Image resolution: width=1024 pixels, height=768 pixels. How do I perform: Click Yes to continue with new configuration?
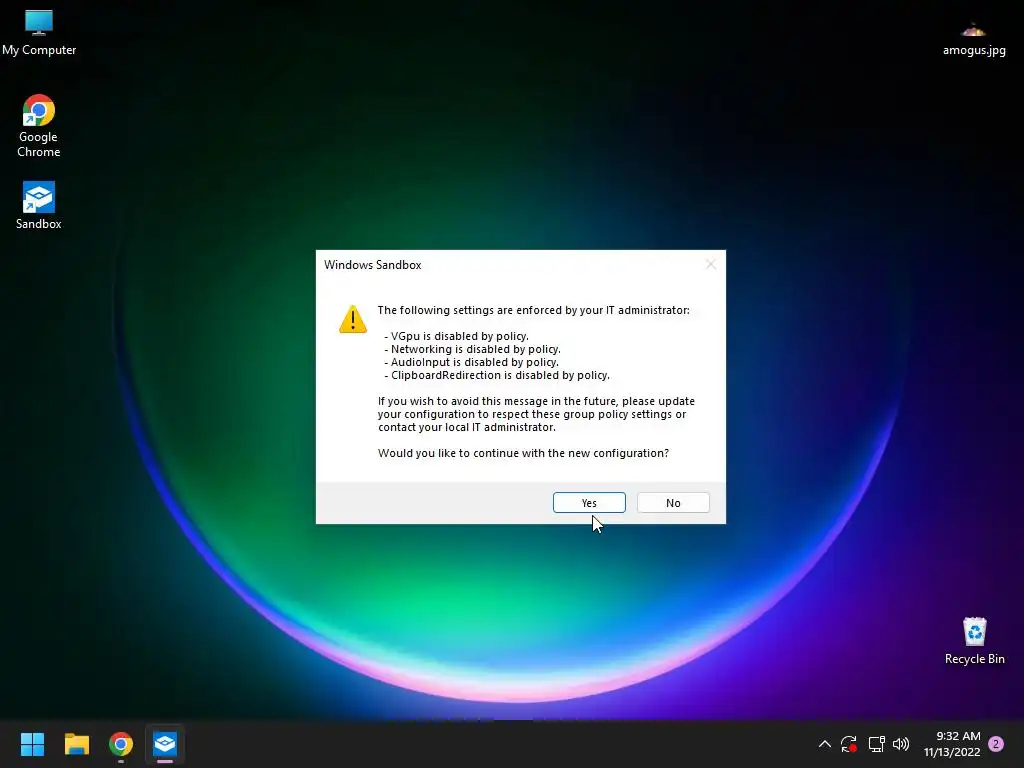589,502
